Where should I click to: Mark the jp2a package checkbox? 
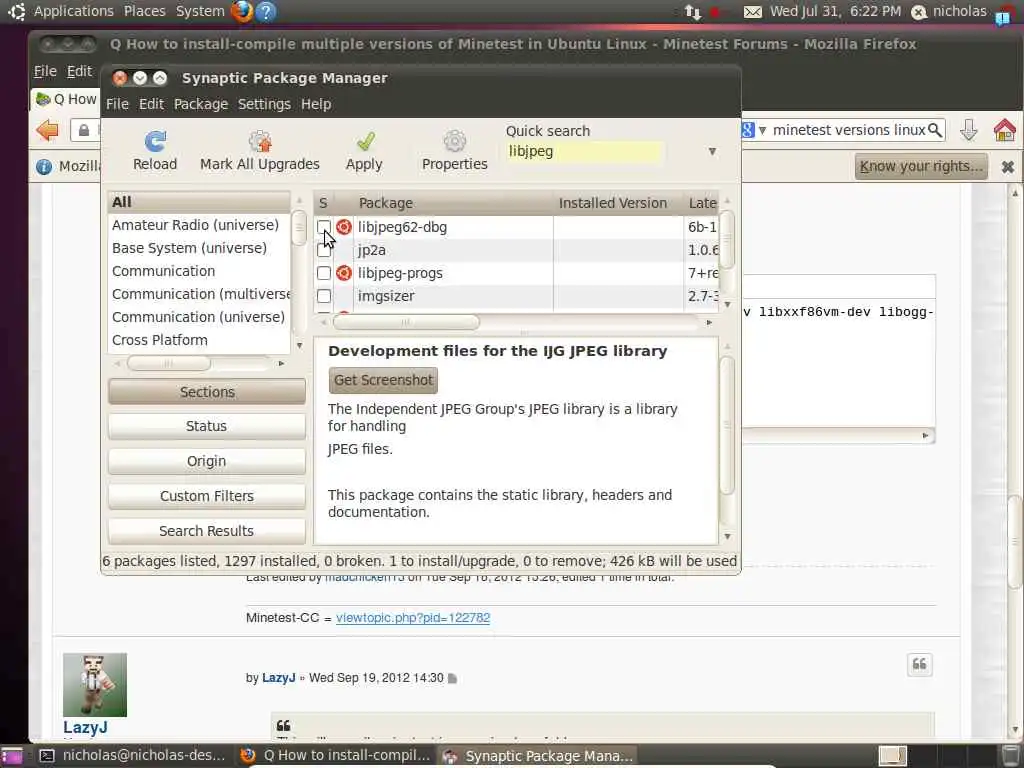[323, 250]
